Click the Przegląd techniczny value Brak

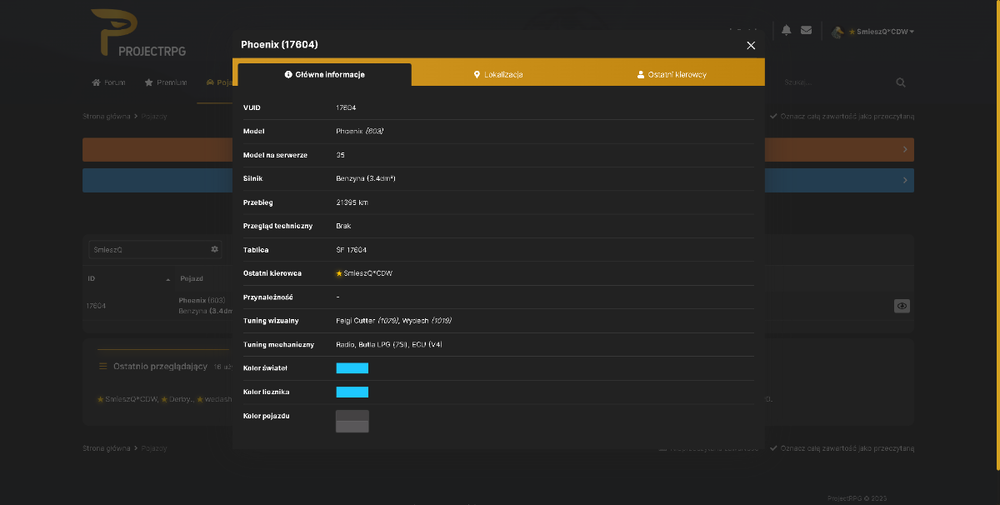[x=343, y=226]
